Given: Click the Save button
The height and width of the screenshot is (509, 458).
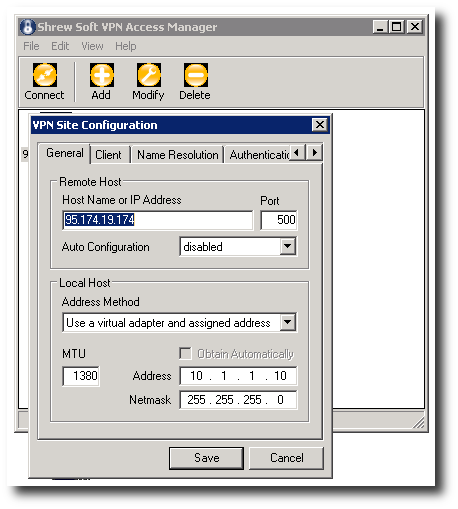Looking at the screenshot, I should pyautogui.click(x=206, y=458).
